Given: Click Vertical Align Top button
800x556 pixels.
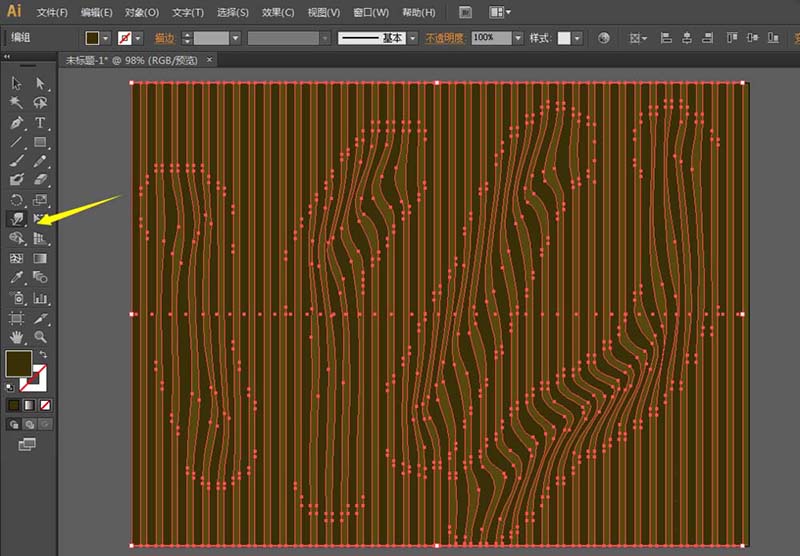Looking at the screenshot, I should (x=732, y=38).
